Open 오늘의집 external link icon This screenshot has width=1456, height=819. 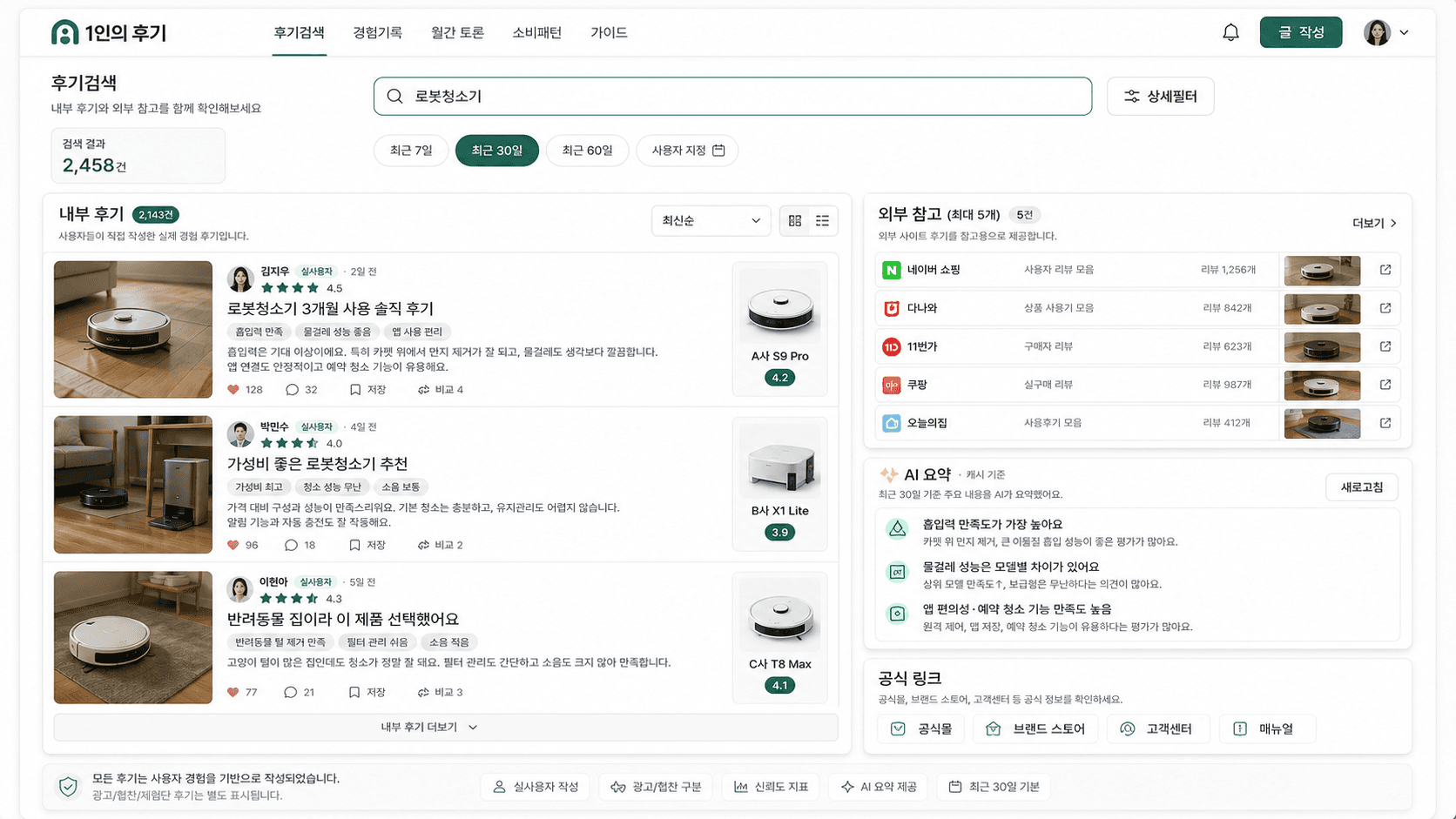(x=1385, y=423)
